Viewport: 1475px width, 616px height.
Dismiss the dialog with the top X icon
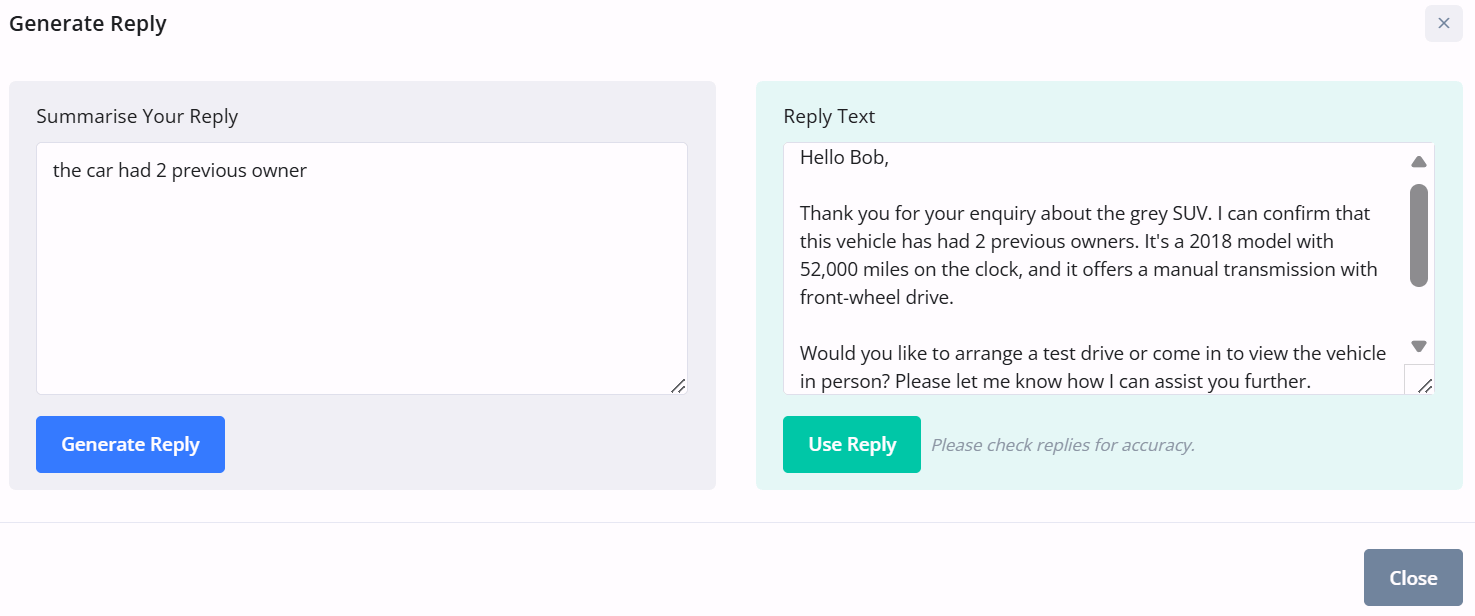(x=1443, y=23)
